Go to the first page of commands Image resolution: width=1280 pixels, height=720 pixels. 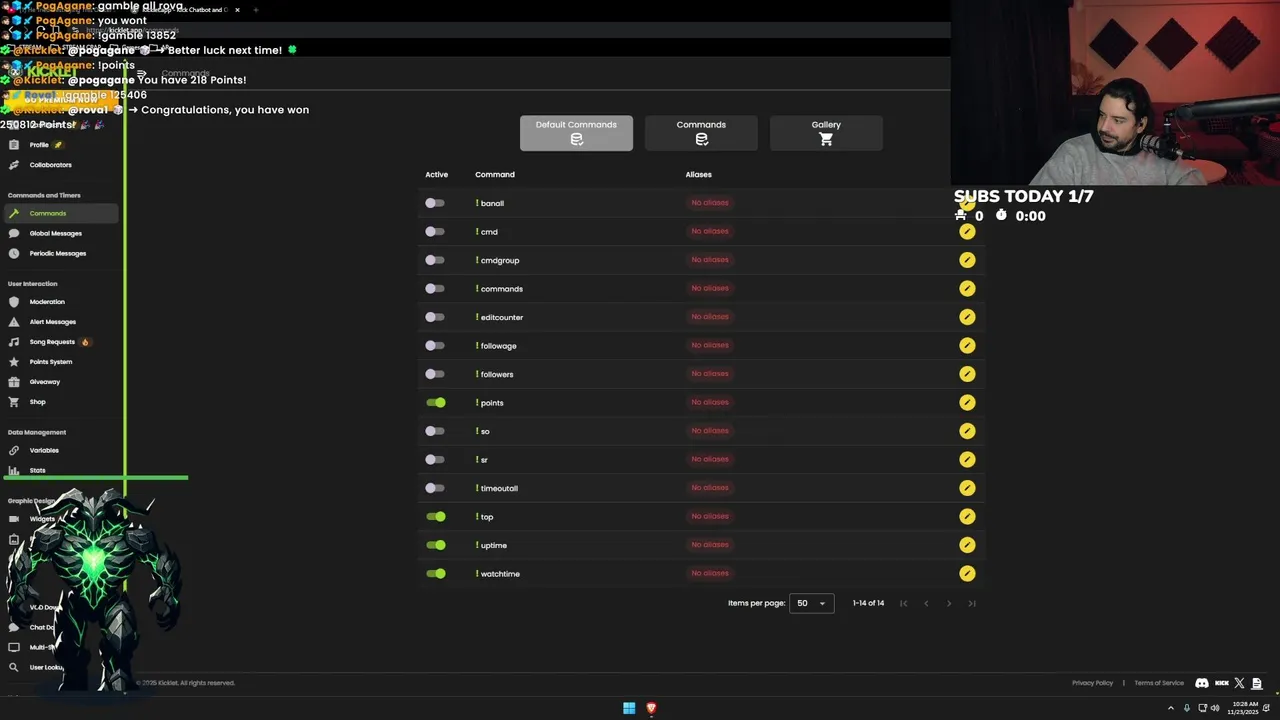904,603
